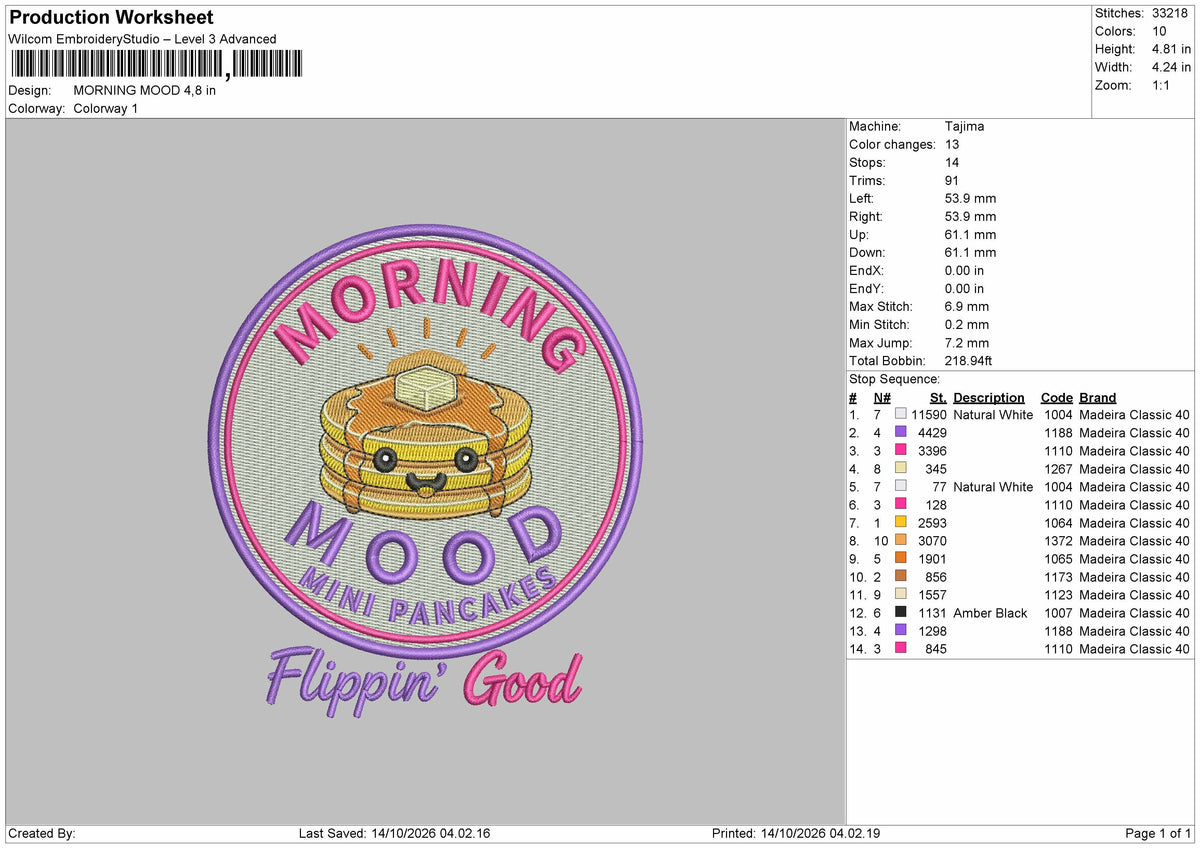This screenshot has width=1200, height=848.
Task: Click the 'Stop Sequence:' heading
Action: click(894, 379)
